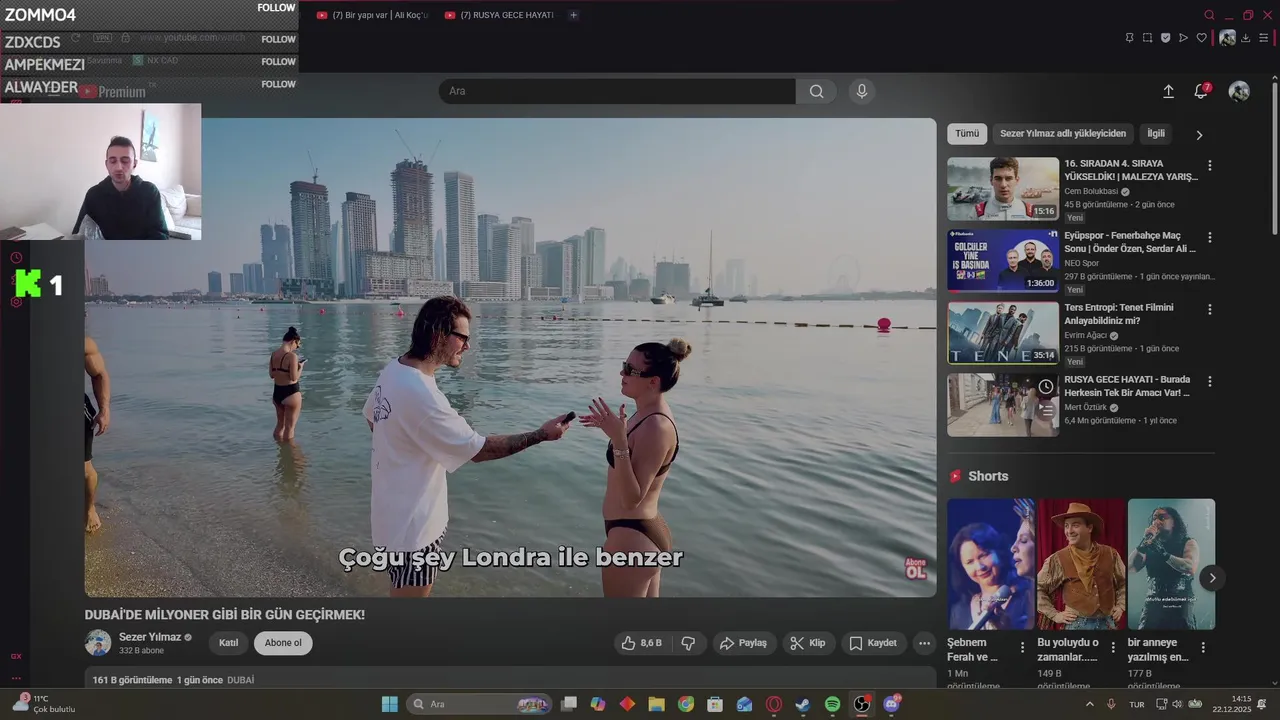This screenshot has width=1280, height=720.
Task: Open Sezer Yılmaz channel name link
Action: [150, 637]
